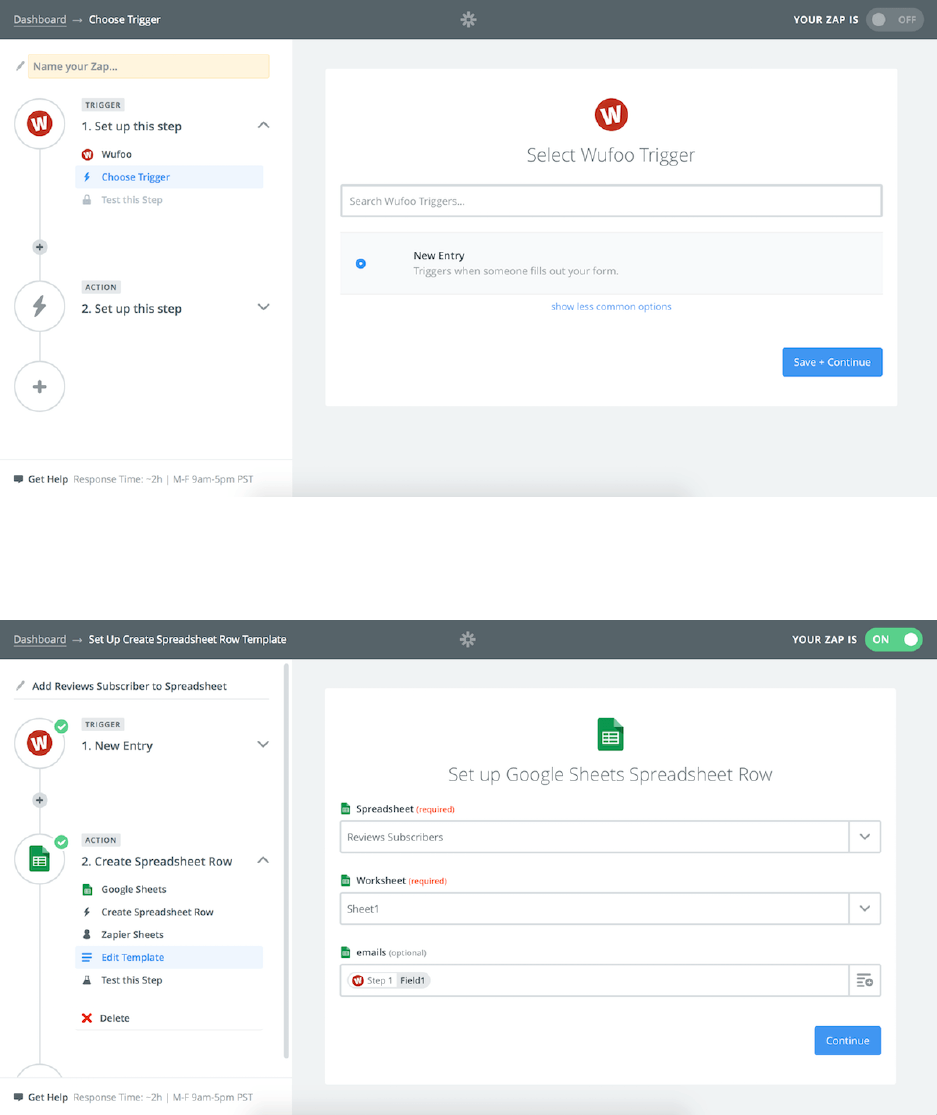937x1115 pixels.
Task: Turn on the Zap using the OFF switch
Action: (894, 19)
